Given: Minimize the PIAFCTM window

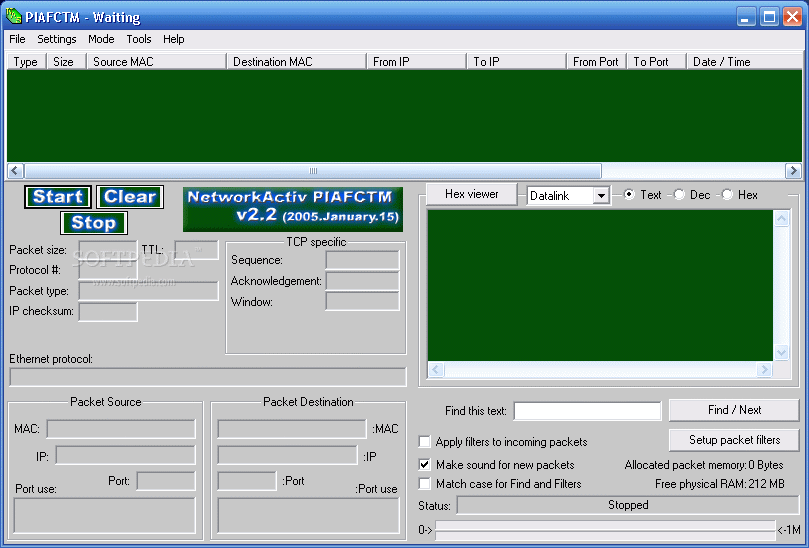Looking at the screenshot, I should pyautogui.click(x=745, y=17).
